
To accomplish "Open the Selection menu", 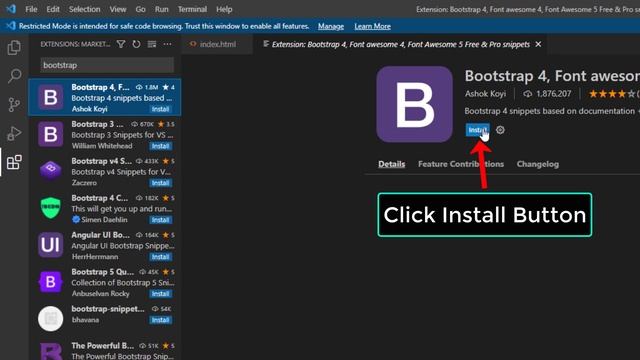I will pyautogui.click(x=84, y=9).
